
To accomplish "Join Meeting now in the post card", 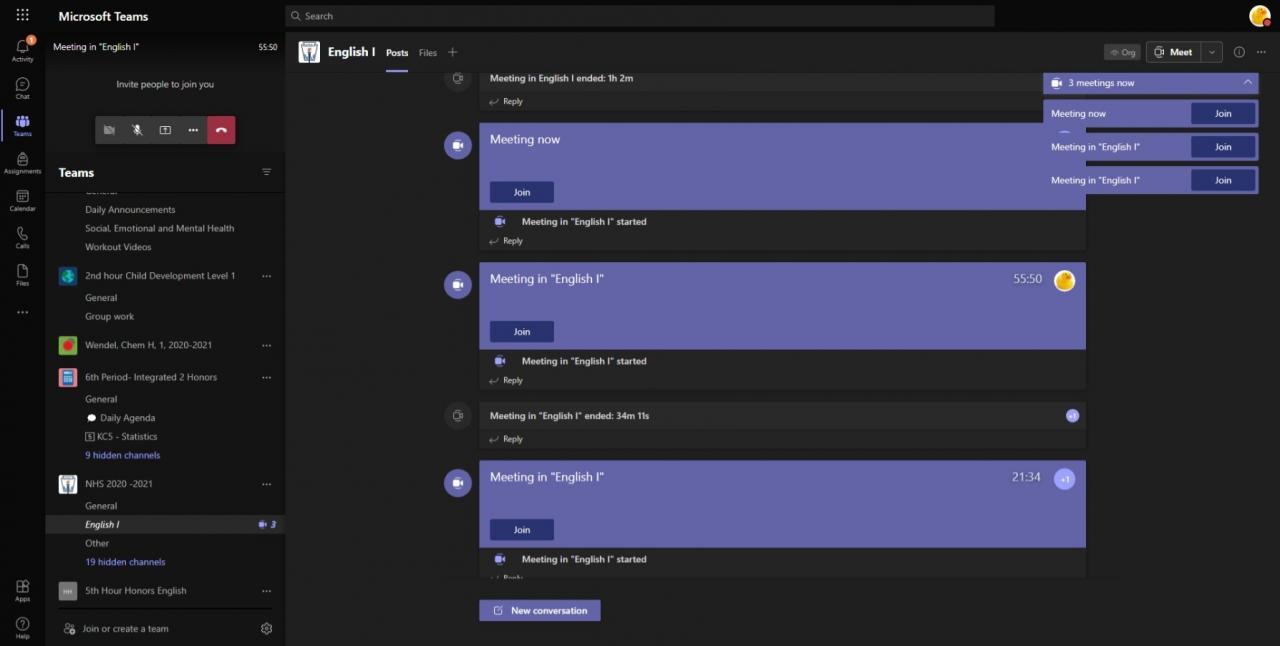I will [x=522, y=192].
